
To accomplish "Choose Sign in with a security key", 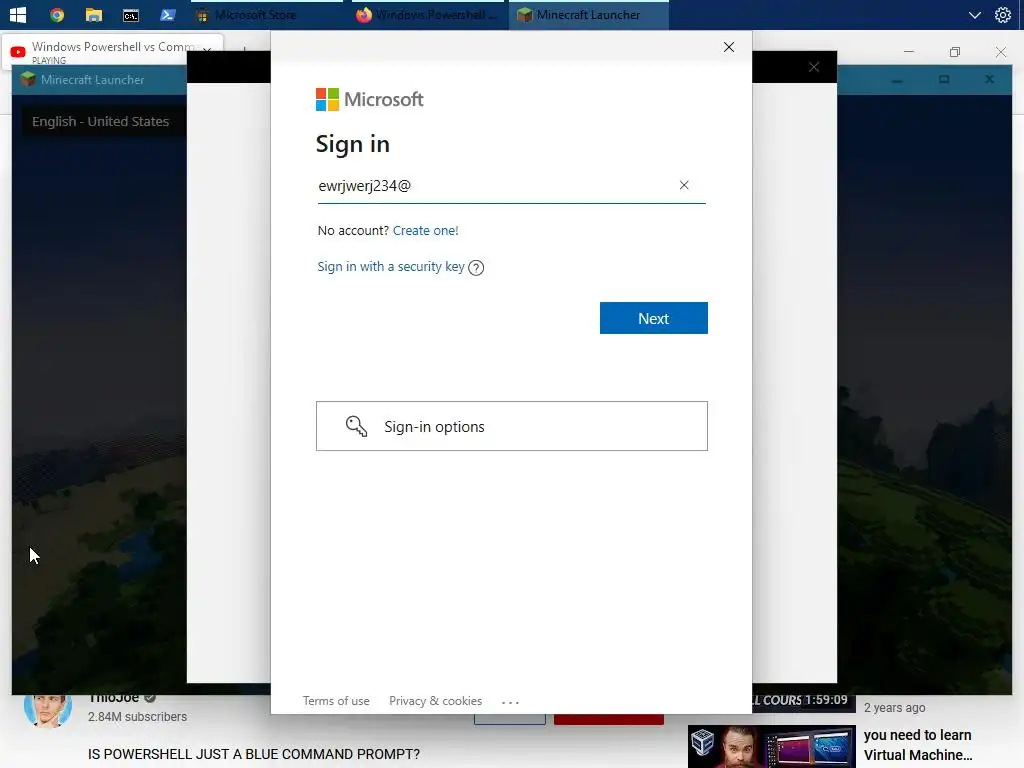I will [x=391, y=266].
